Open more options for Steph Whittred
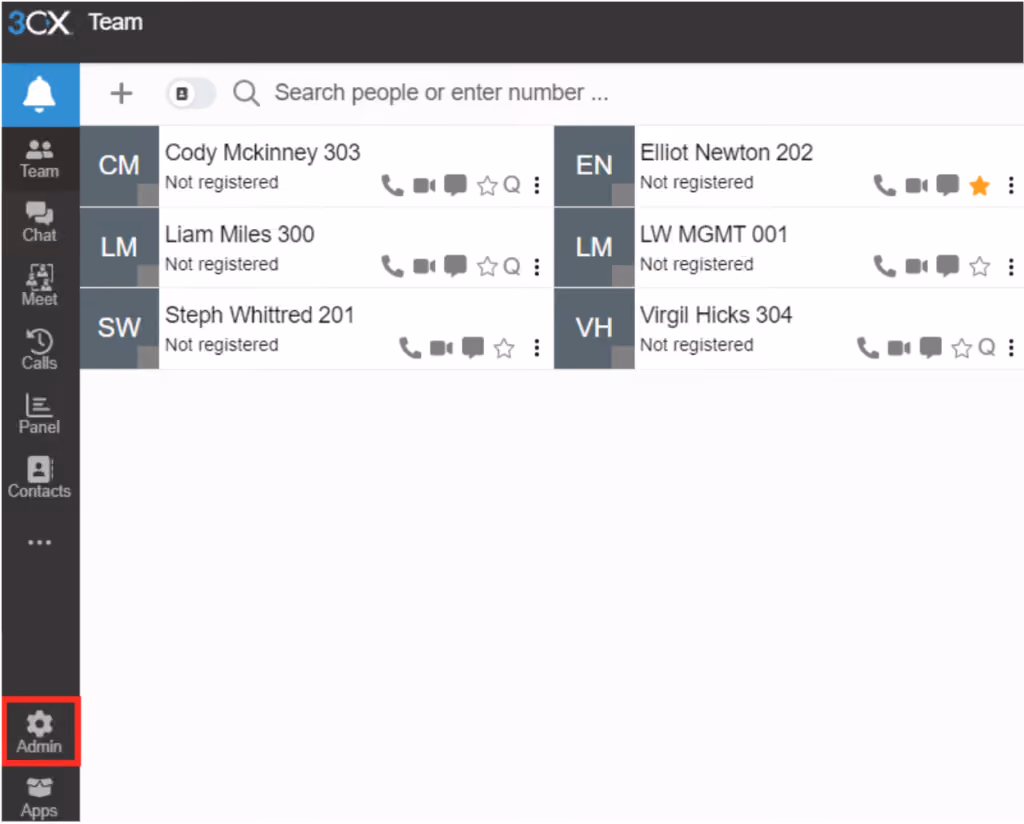1024x824 pixels. tap(537, 348)
